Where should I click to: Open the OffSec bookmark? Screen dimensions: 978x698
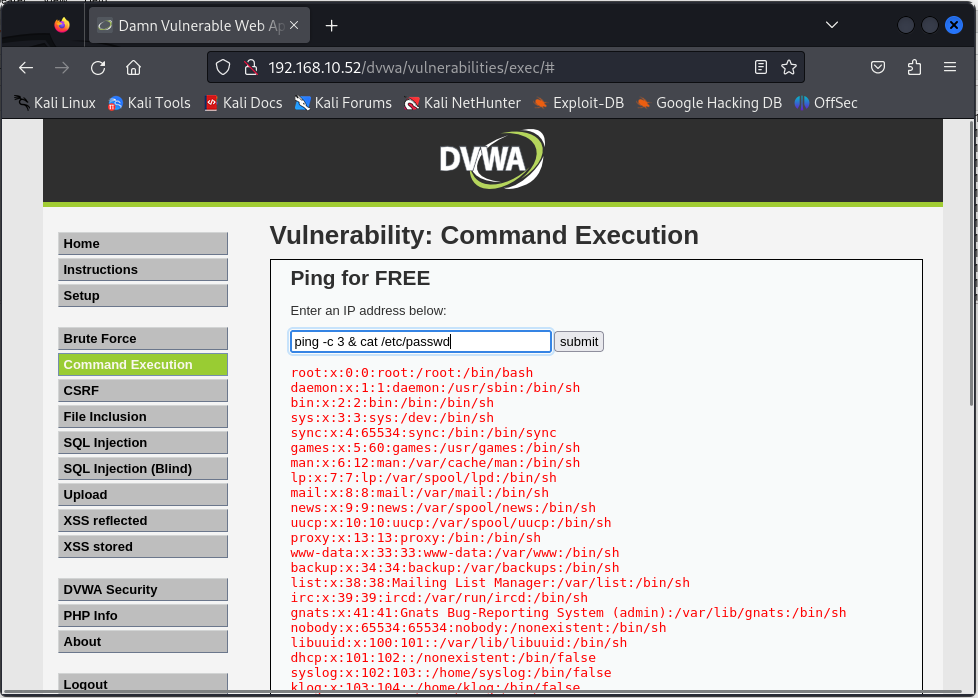pyautogui.click(x=826, y=103)
